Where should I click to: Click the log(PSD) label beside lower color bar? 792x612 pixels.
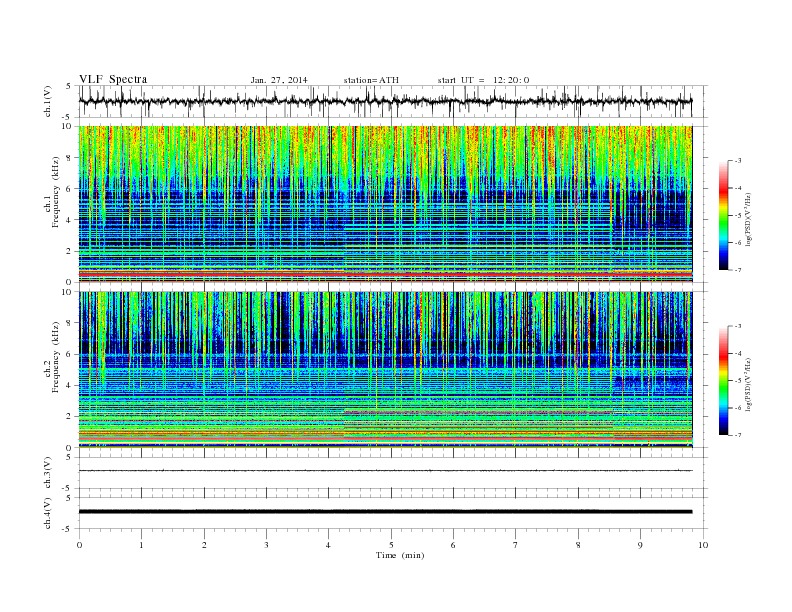[x=749, y=384]
